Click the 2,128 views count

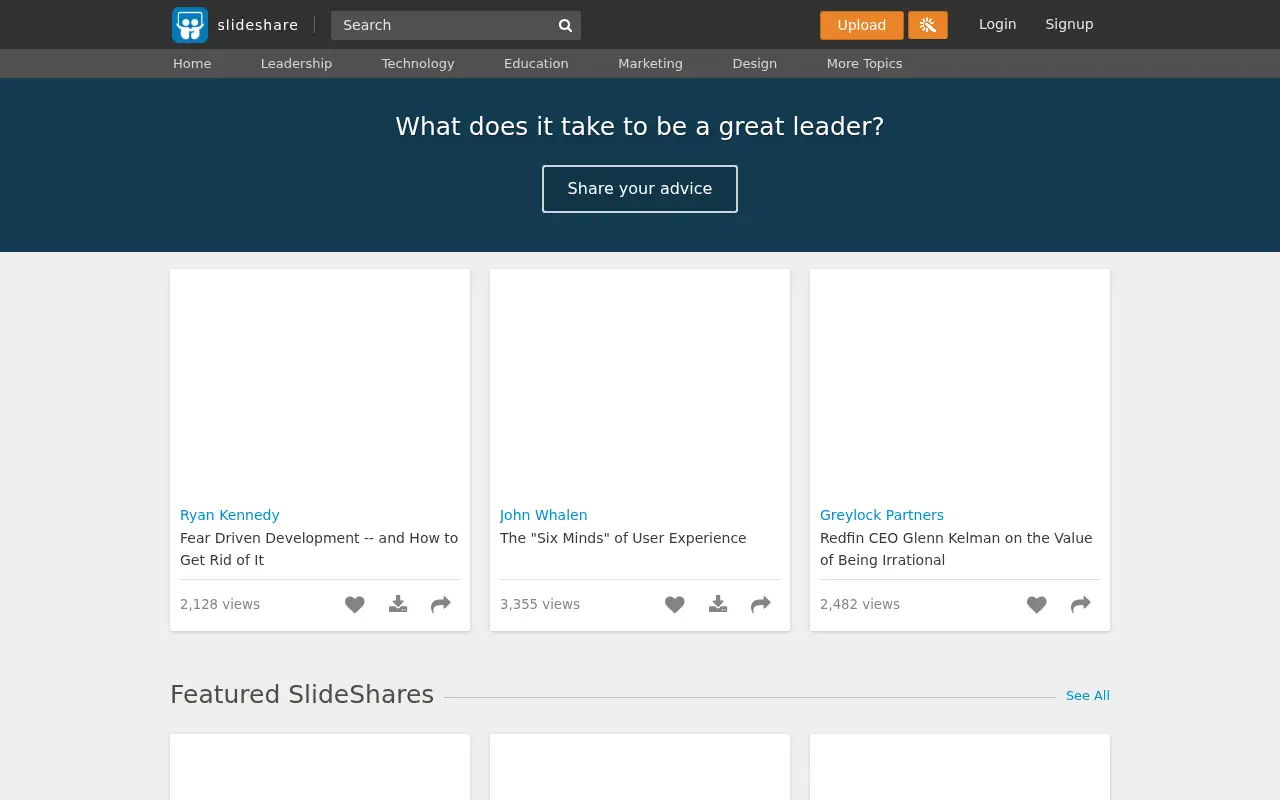[x=220, y=604]
